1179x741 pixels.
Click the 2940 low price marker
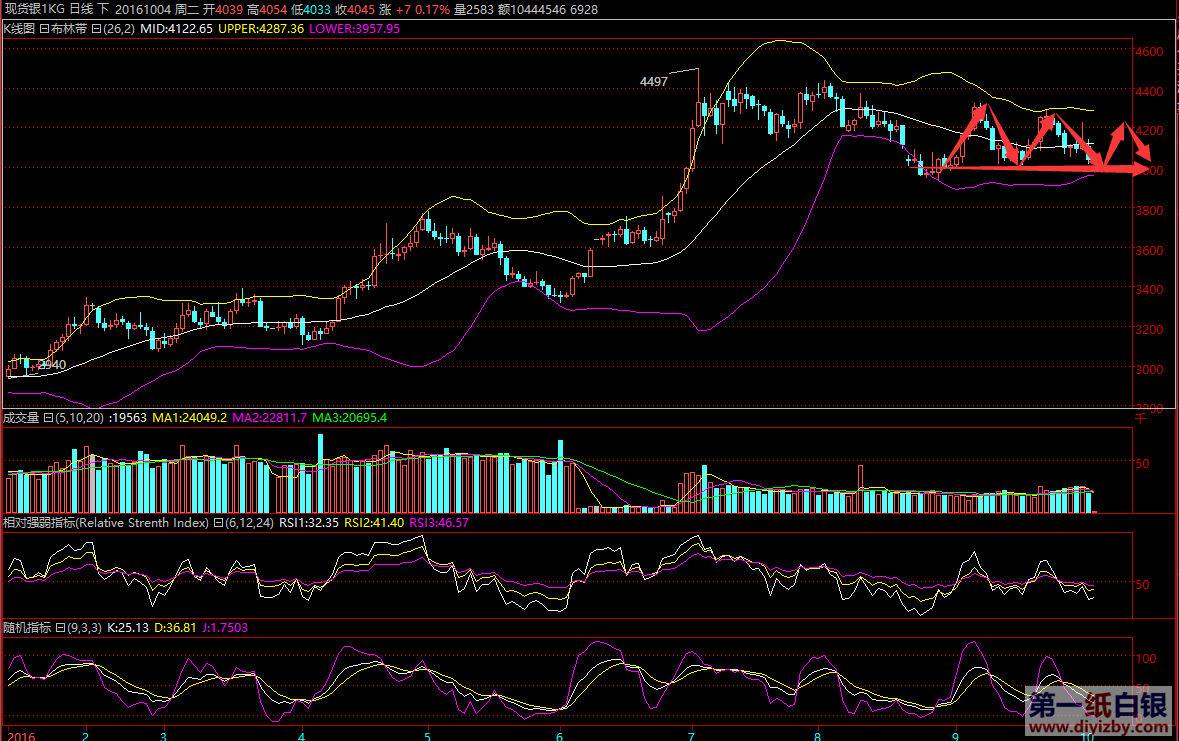[x=50, y=365]
